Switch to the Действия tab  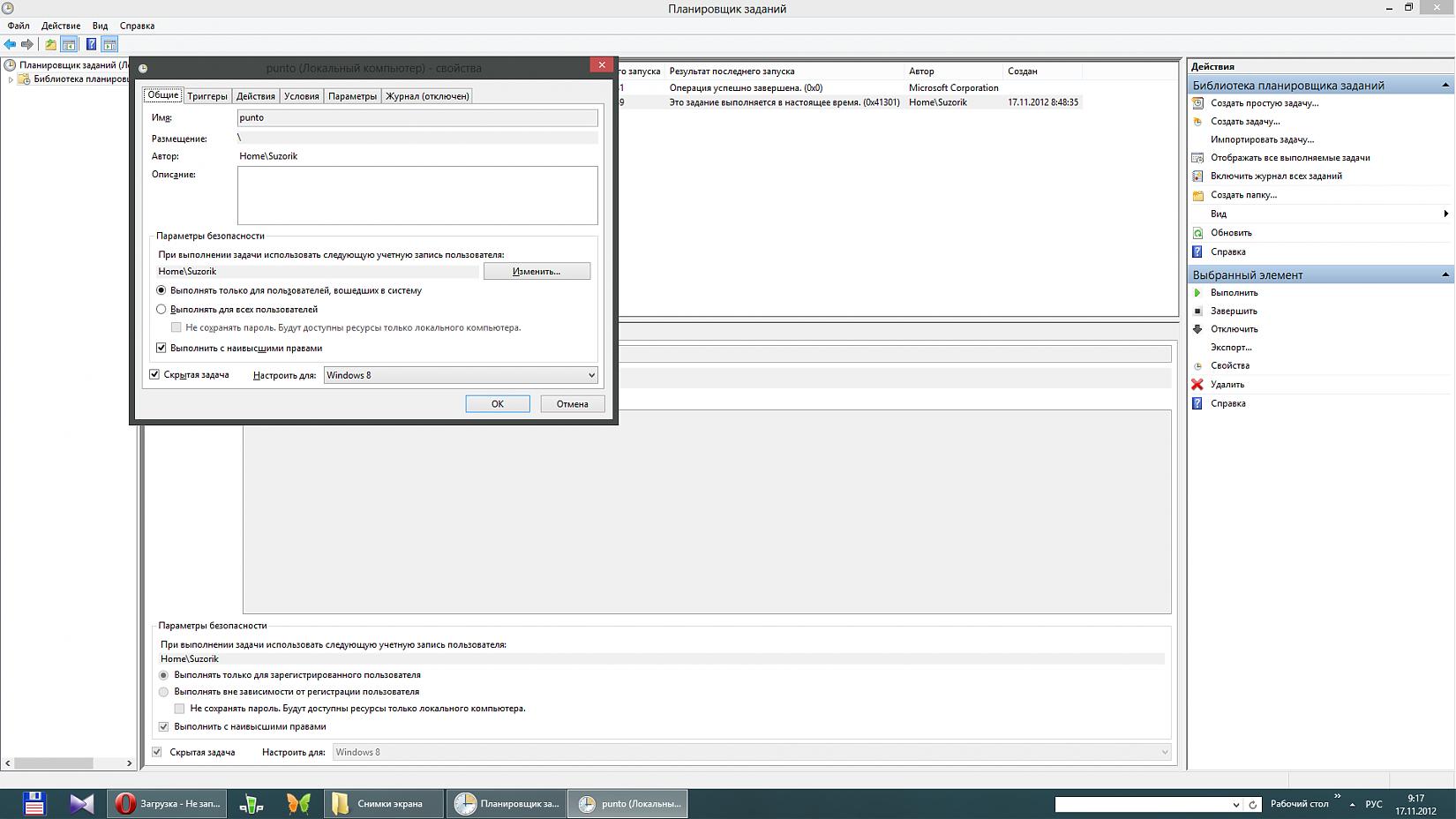[x=256, y=95]
